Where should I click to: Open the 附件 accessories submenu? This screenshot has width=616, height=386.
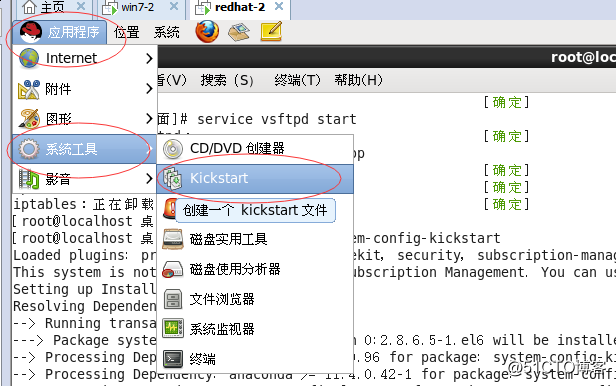click(x=85, y=89)
